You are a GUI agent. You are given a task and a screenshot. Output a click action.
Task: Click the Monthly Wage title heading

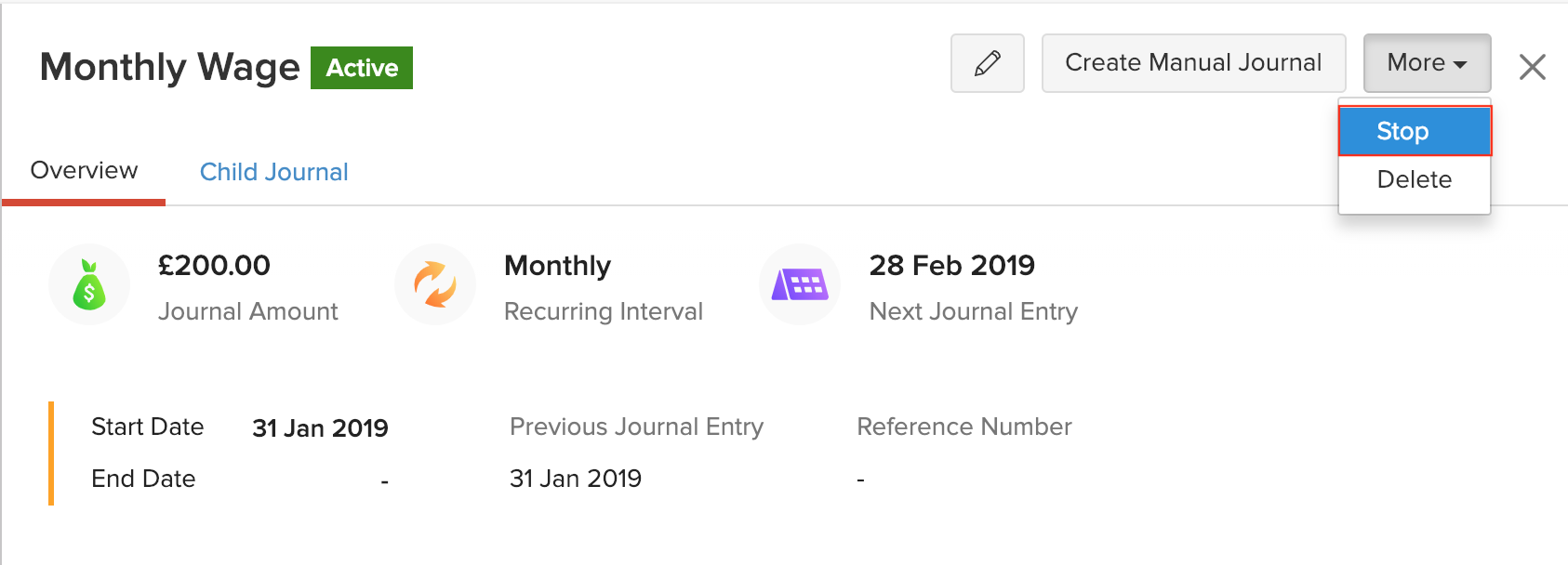click(170, 67)
